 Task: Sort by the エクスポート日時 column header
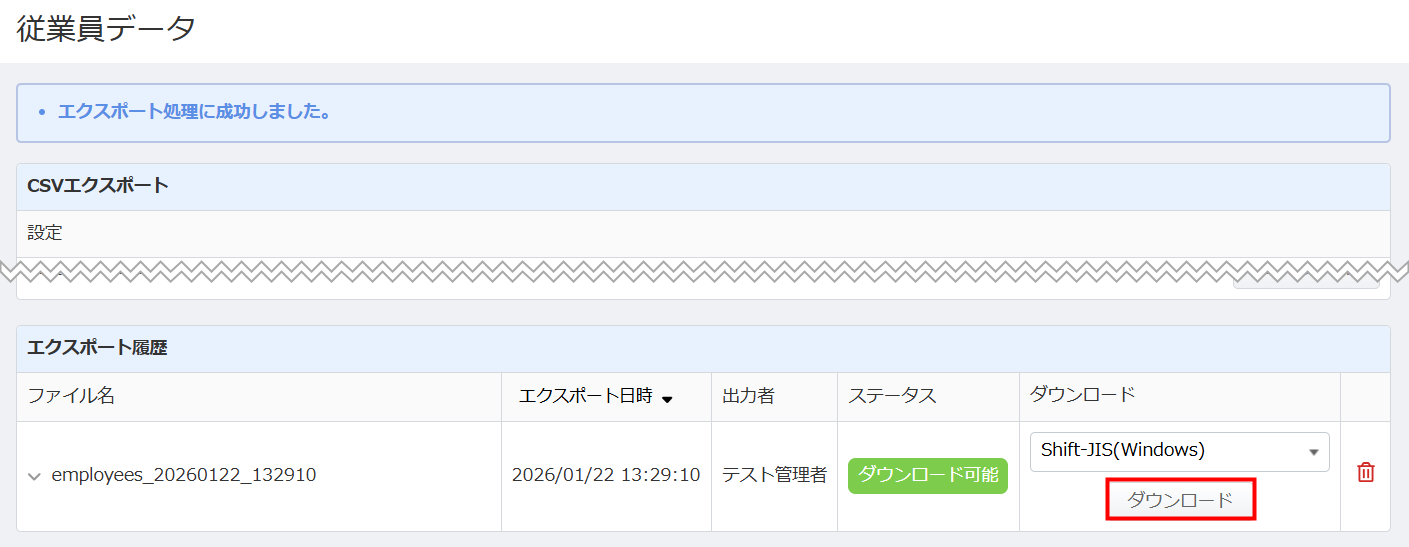585,396
